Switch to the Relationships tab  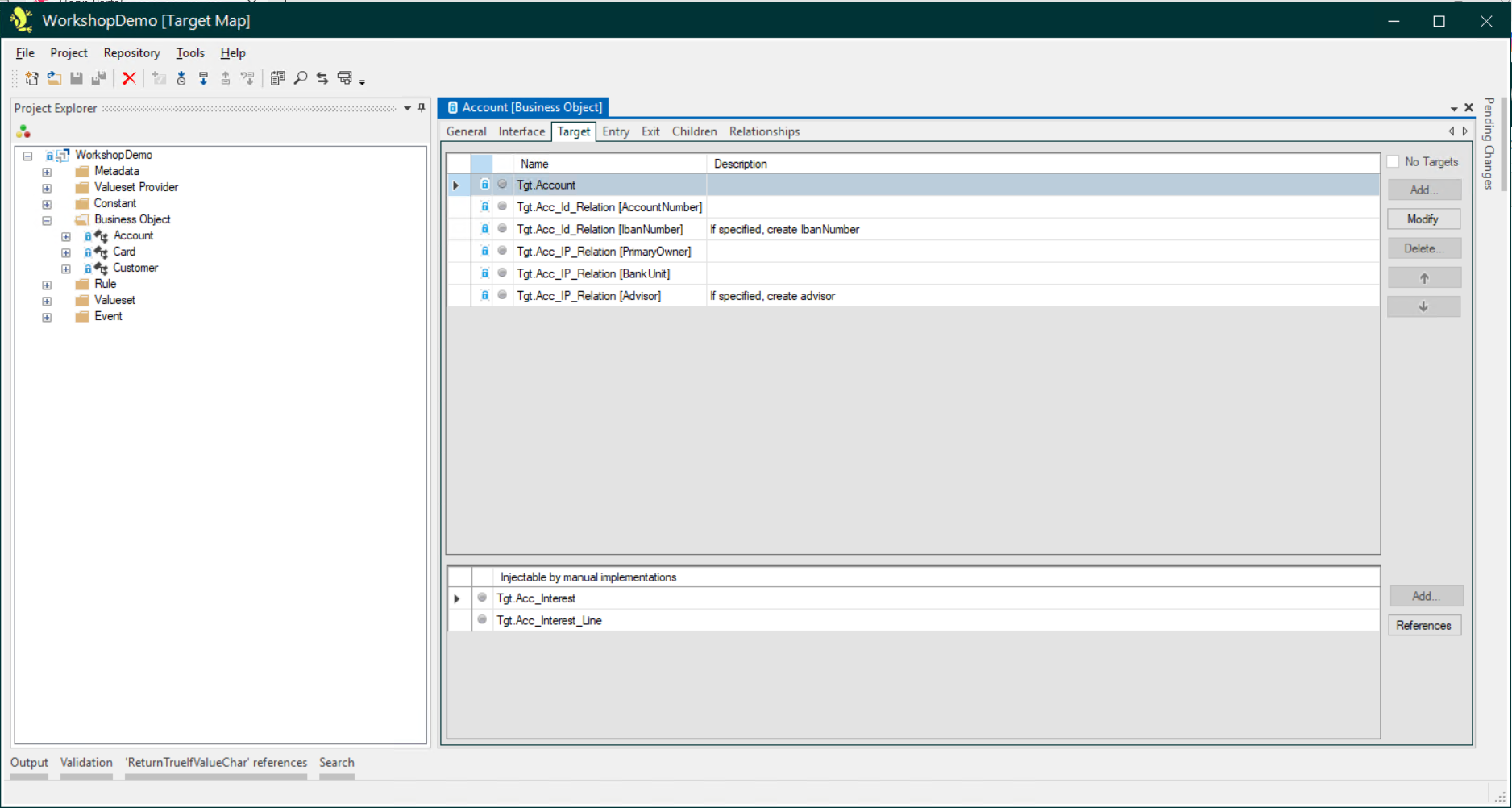coord(764,131)
